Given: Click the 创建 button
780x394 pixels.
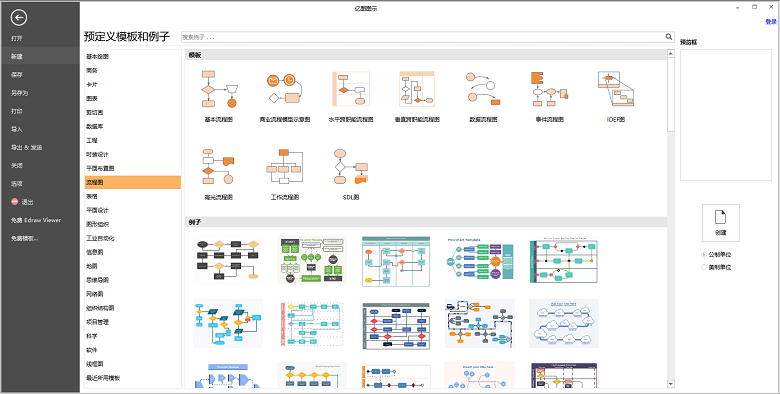Looking at the screenshot, I should (x=721, y=223).
